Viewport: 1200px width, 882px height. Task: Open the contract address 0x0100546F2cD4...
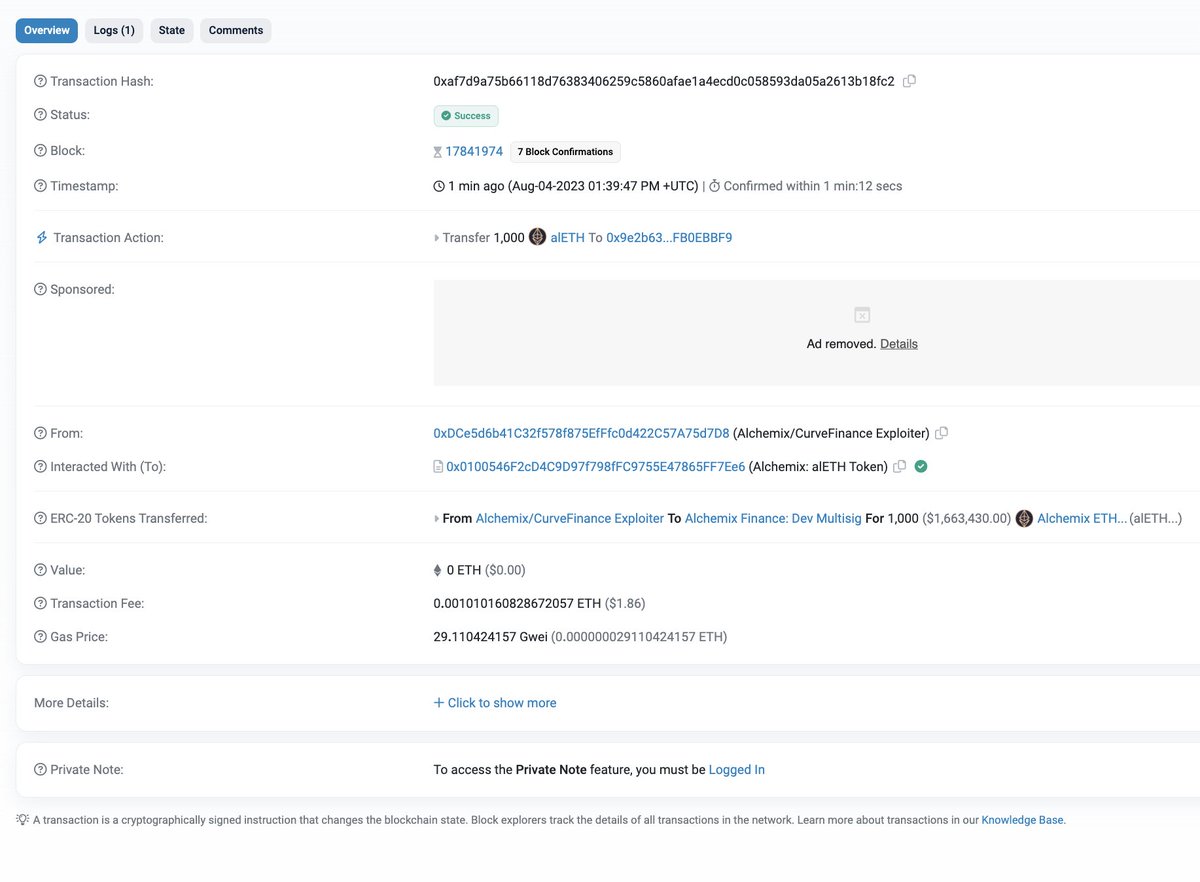(x=595, y=467)
